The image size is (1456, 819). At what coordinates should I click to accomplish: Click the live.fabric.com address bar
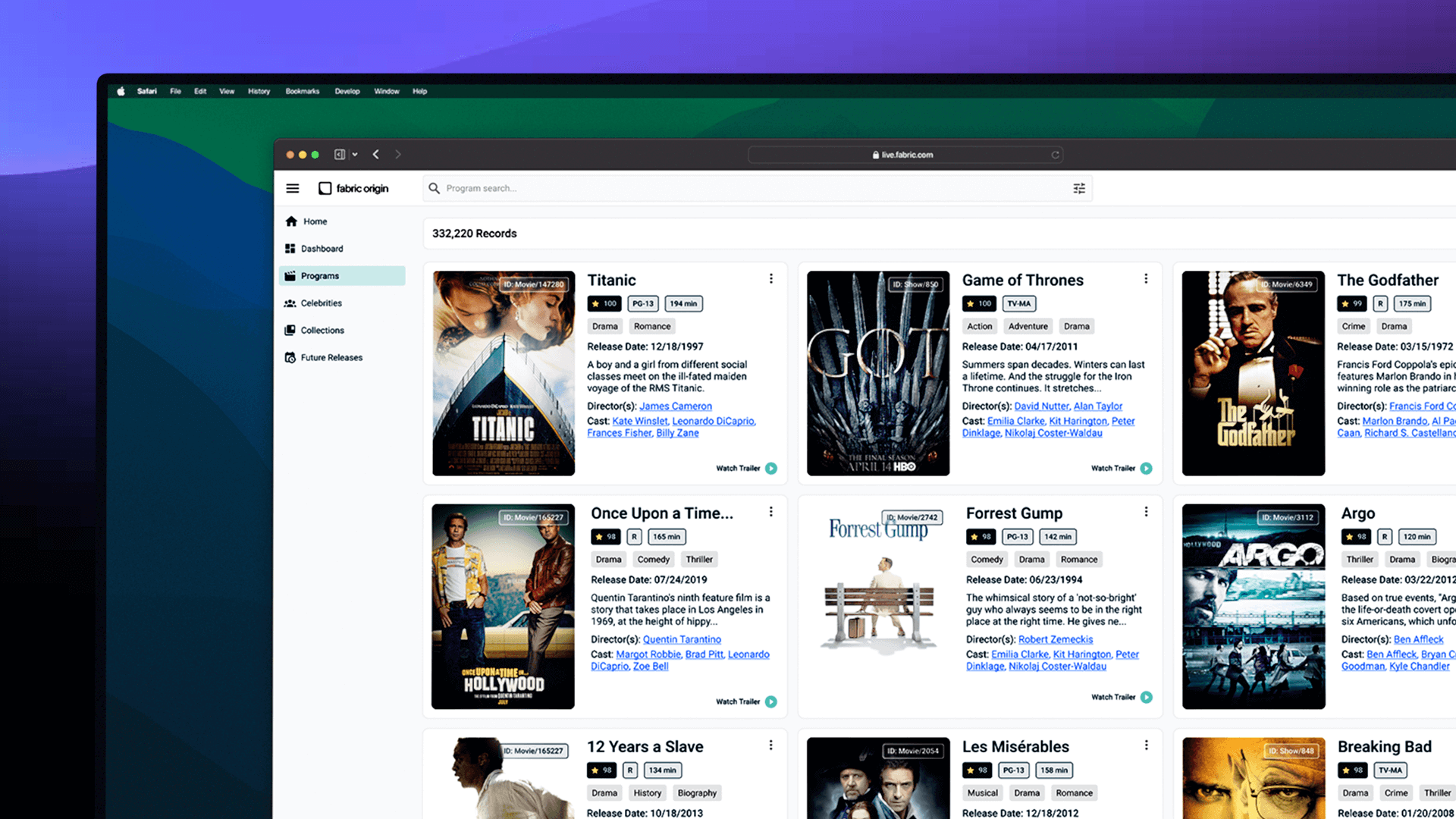click(905, 155)
